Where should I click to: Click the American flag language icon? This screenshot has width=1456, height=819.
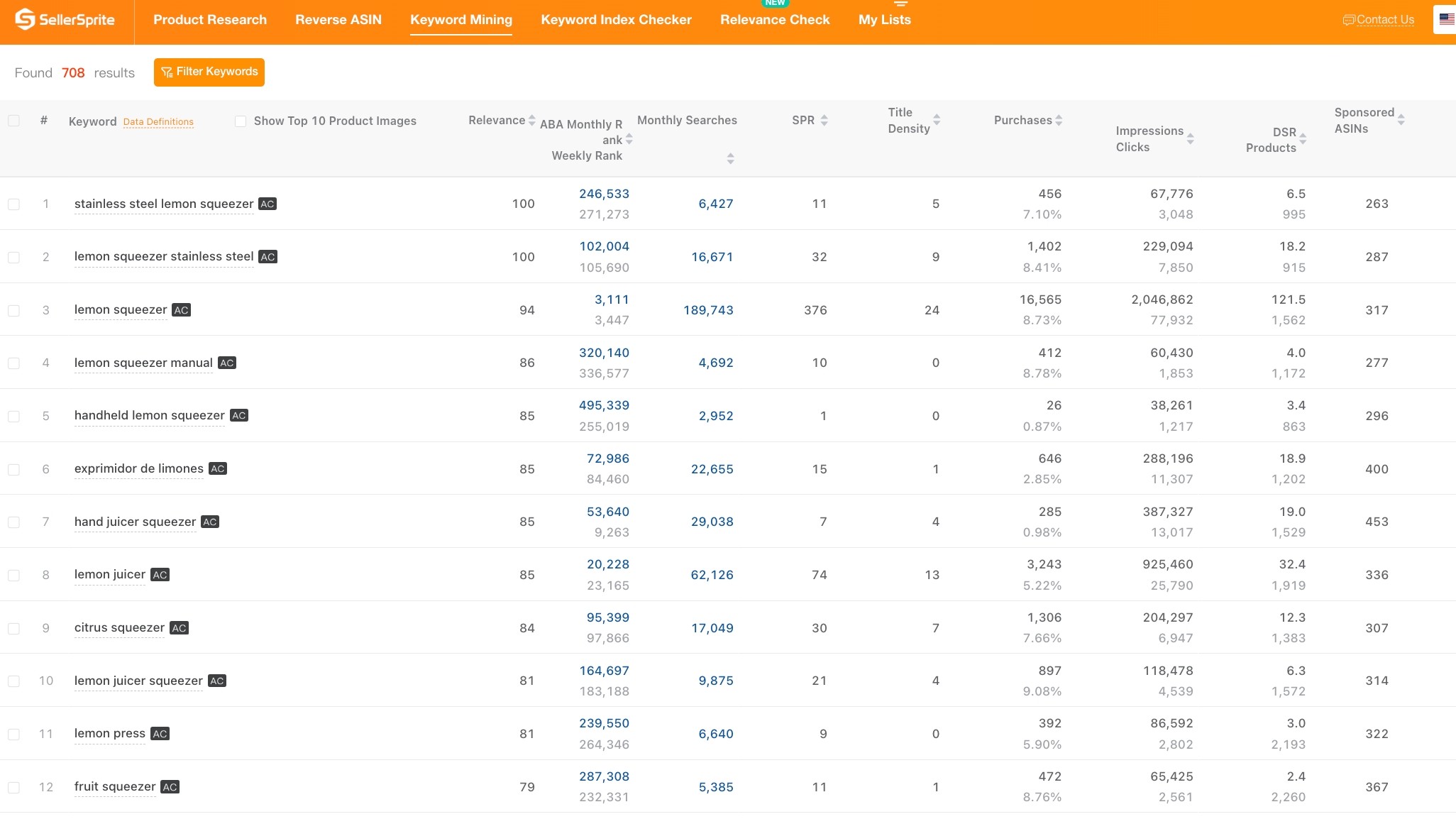[x=1446, y=19]
